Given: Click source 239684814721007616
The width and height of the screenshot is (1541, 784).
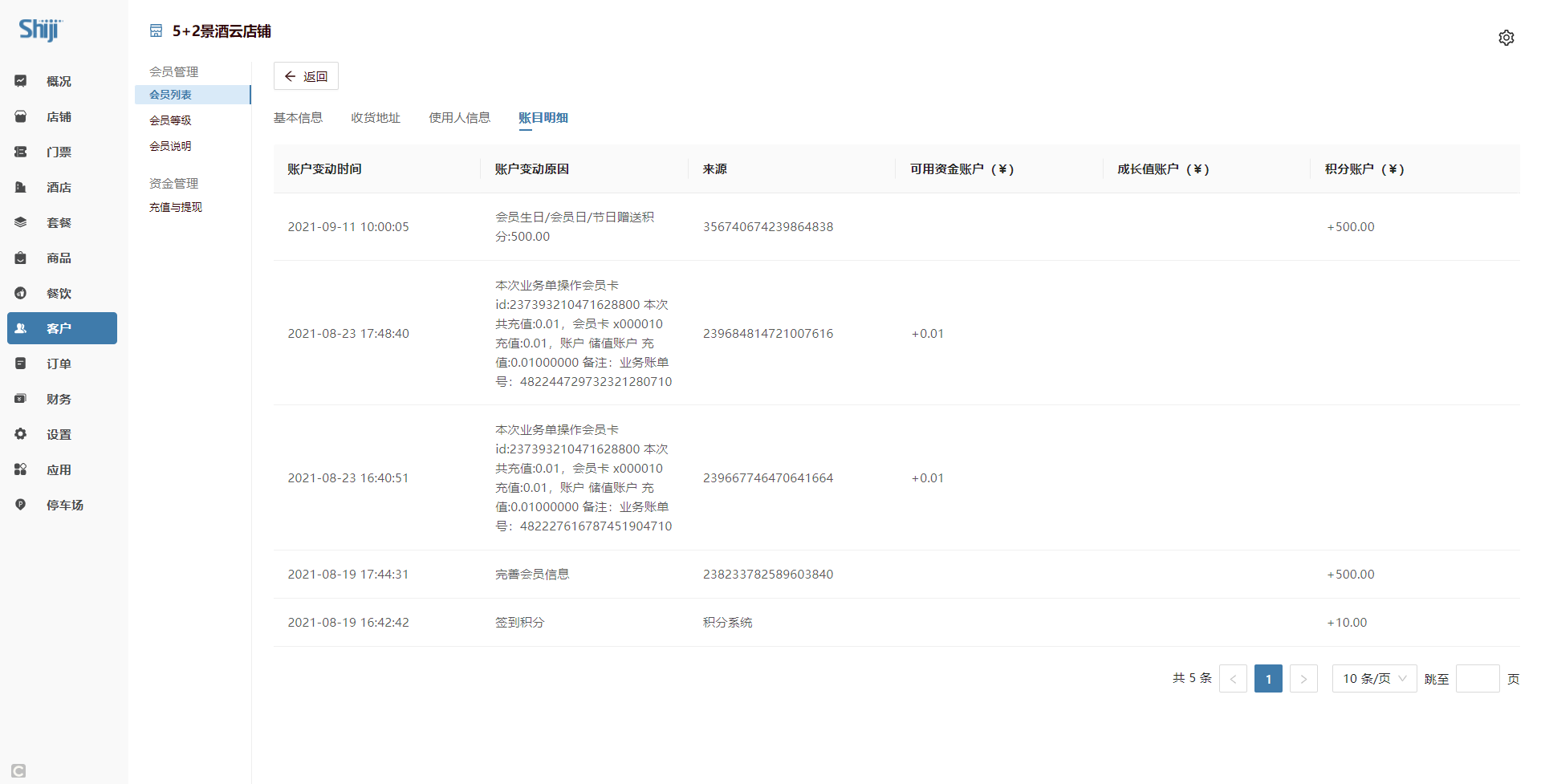Looking at the screenshot, I should point(768,334).
